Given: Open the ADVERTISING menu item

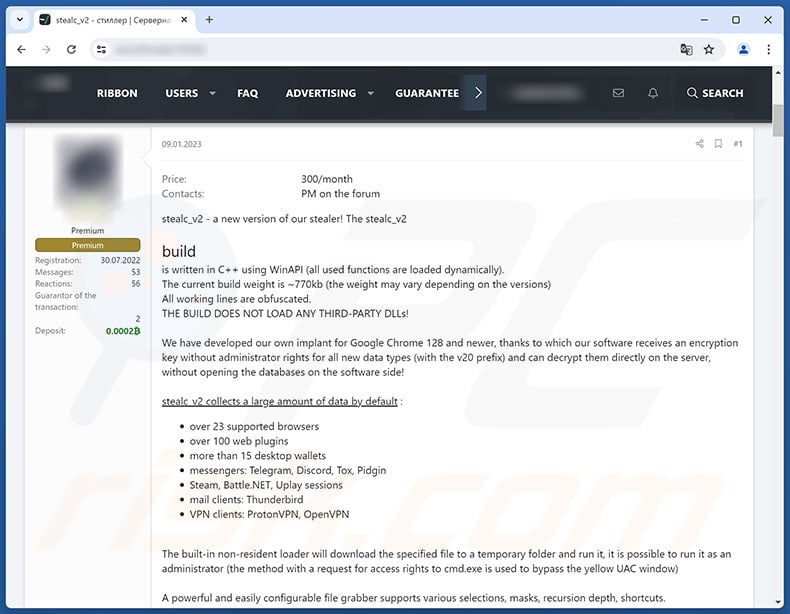Looking at the screenshot, I should [320, 93].
